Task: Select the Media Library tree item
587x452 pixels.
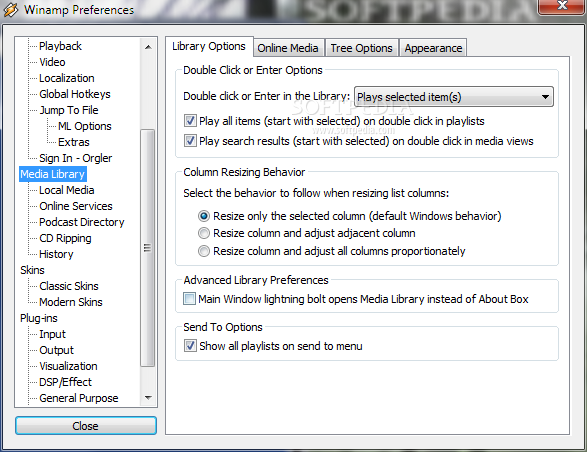Action: (52, 174)
